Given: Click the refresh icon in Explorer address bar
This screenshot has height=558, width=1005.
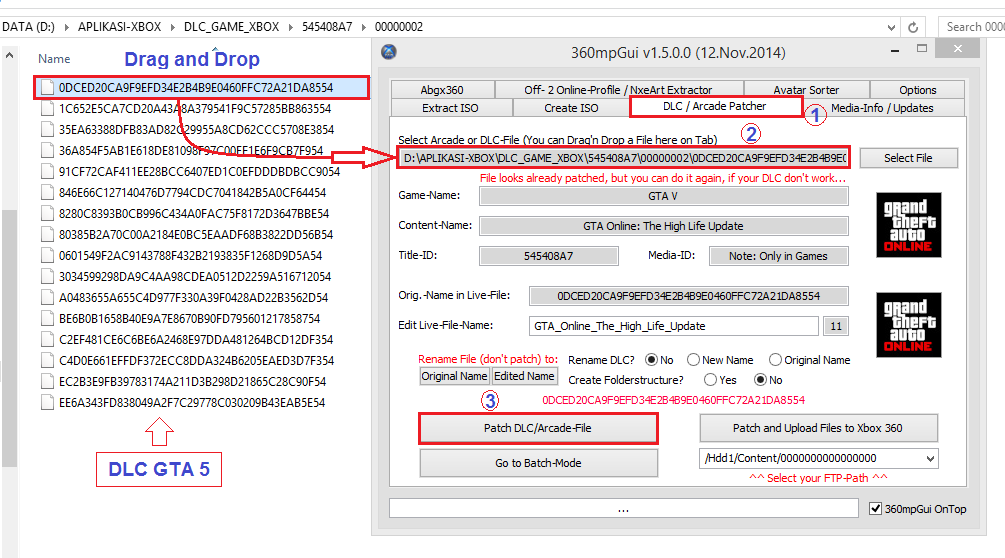Looking at the screenshot, I should pyautogui.click(x=913, y=27).
